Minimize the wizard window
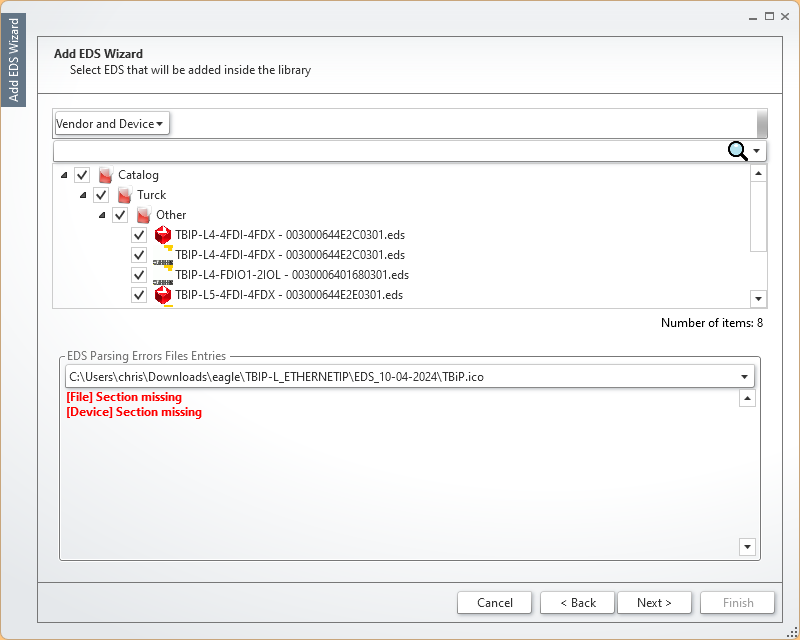 753,17
